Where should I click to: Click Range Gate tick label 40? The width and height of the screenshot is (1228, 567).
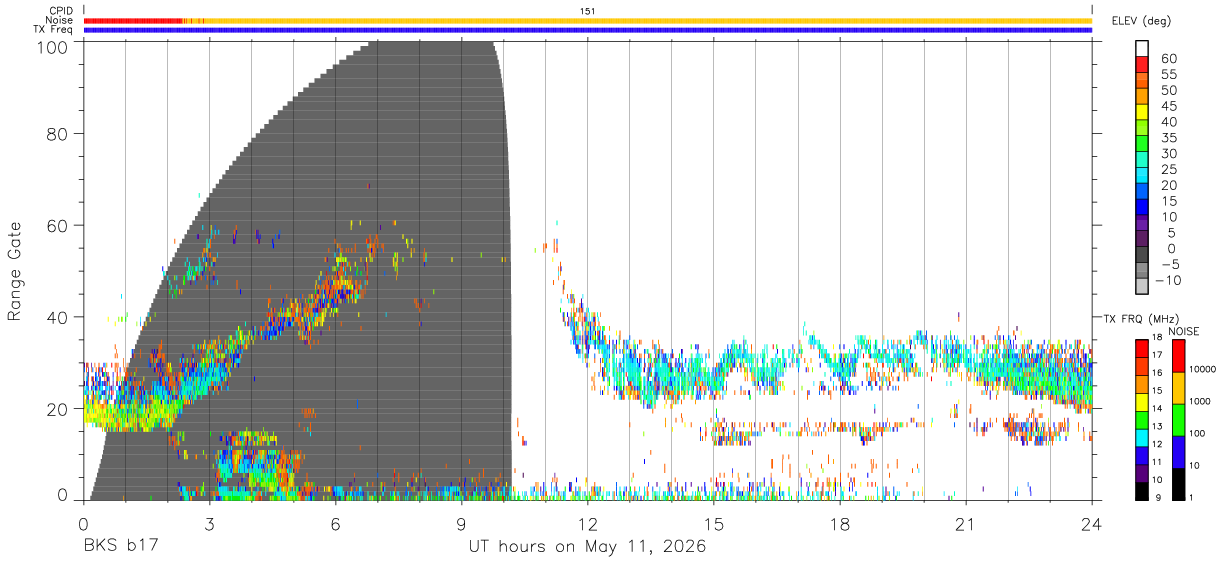coord(57,317)
